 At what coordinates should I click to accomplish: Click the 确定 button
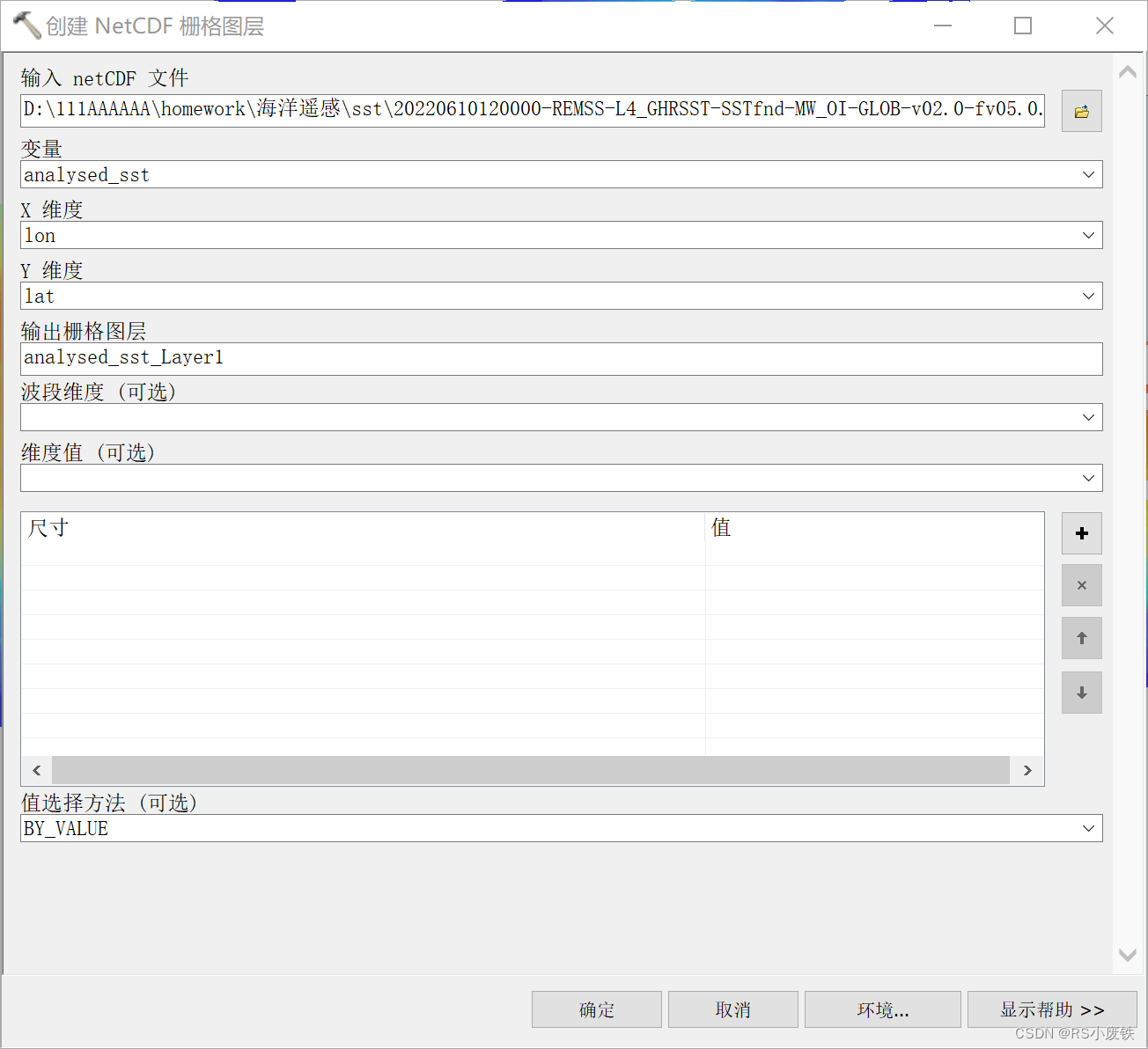596,1009
